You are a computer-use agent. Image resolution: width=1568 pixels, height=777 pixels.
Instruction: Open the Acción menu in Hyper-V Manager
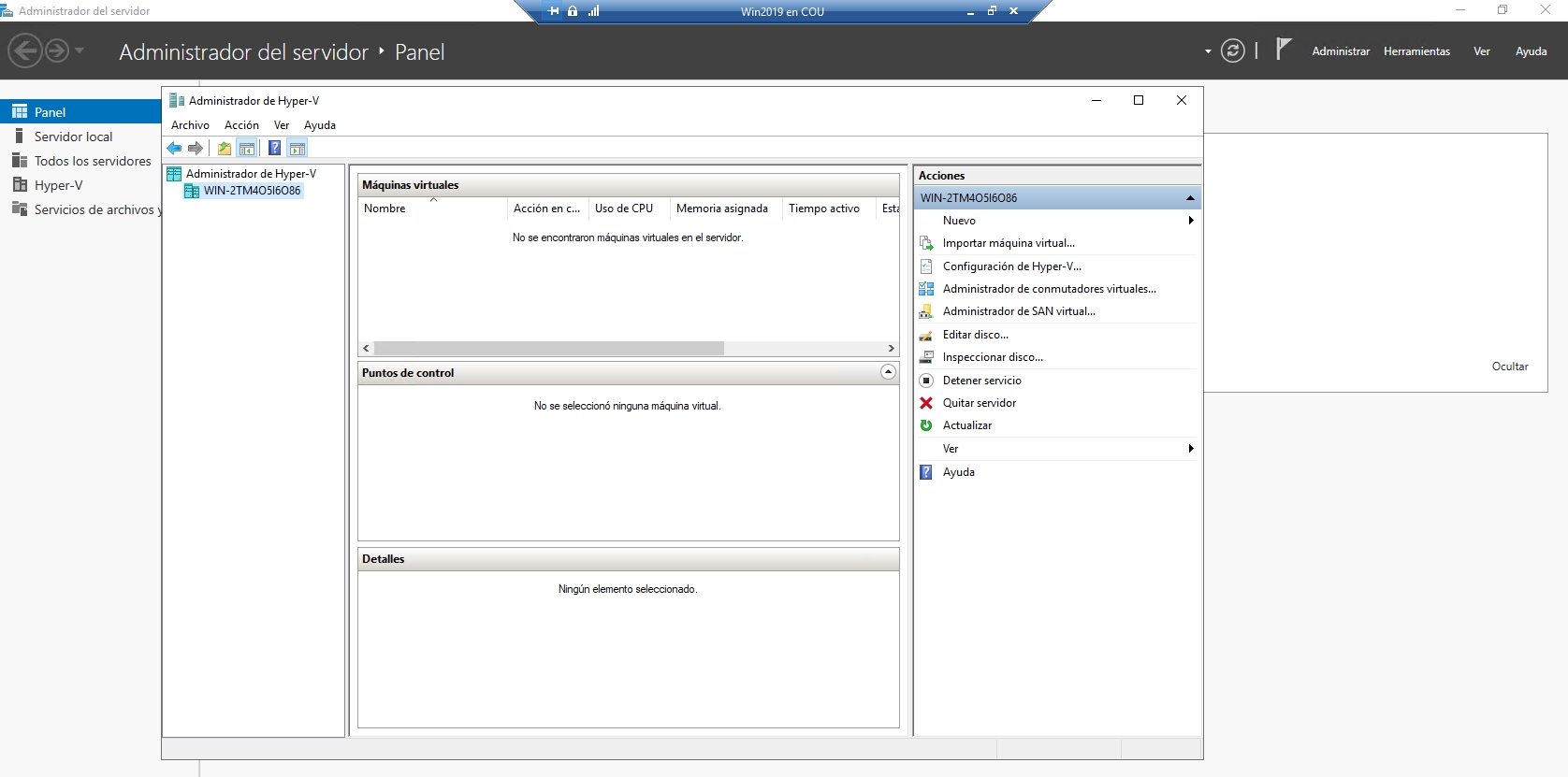tap(241, 125)
